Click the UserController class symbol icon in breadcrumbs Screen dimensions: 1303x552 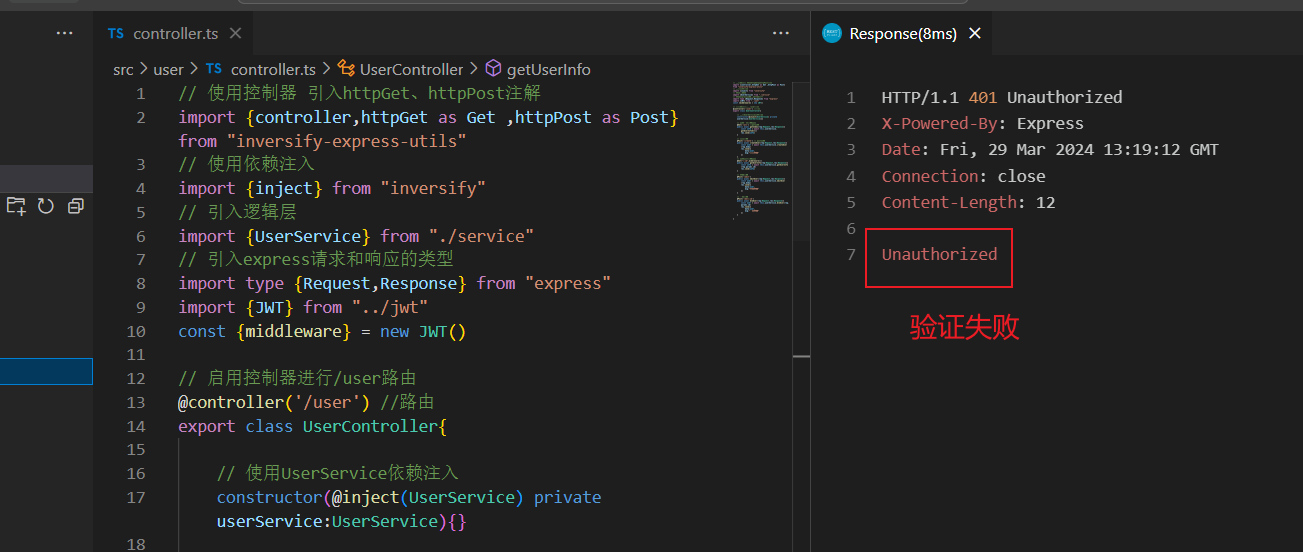pos(347,69)
